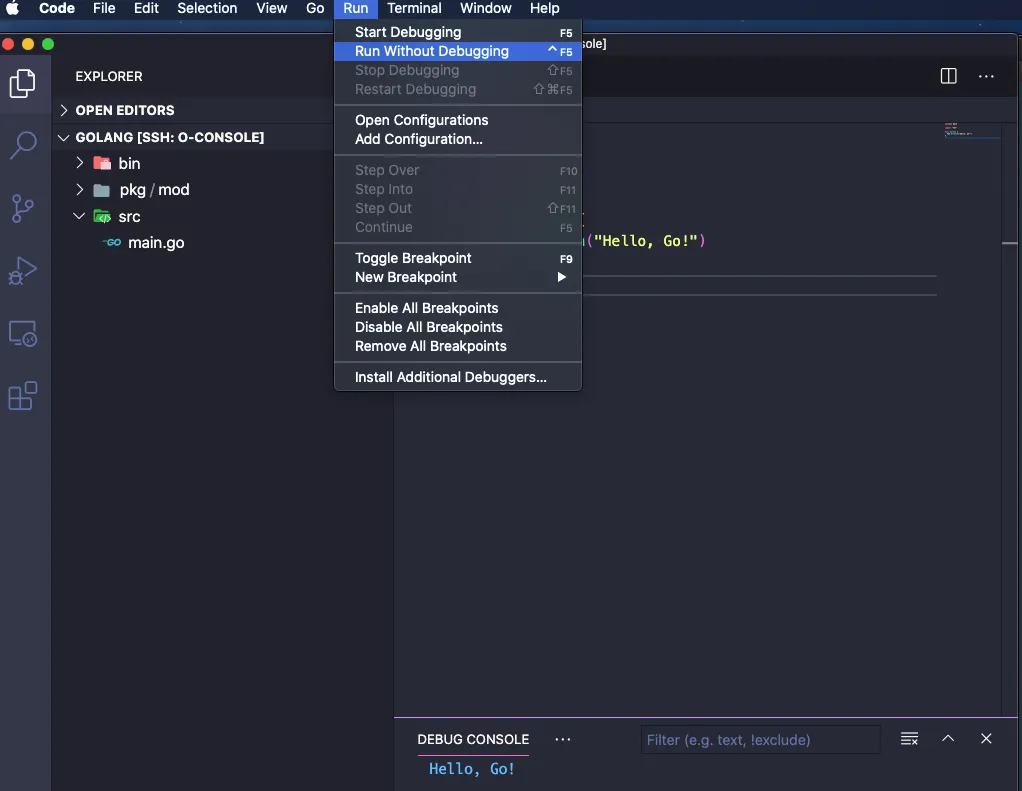The height and width of the screenshot is (791, 1022).
Task: Open the Window menu
Action: coord(486,8)
